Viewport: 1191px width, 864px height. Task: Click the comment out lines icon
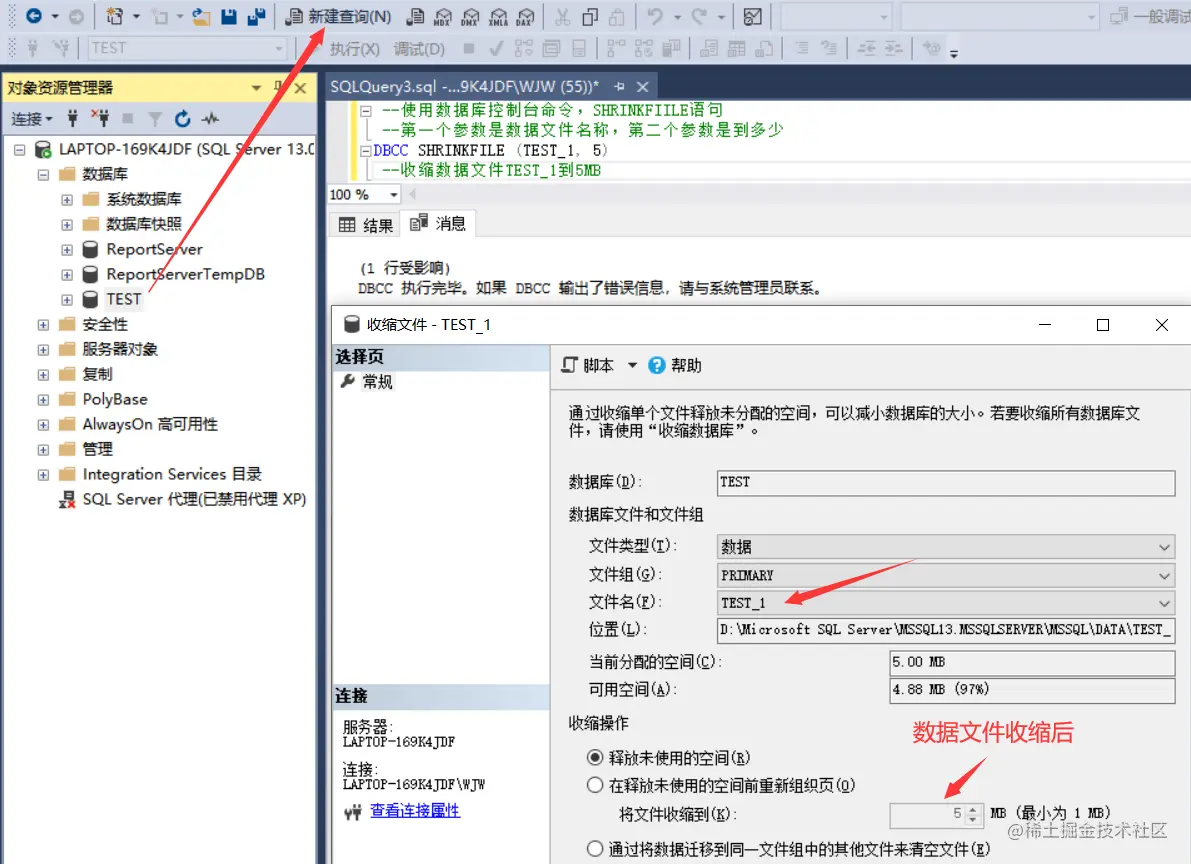[802, 49]
